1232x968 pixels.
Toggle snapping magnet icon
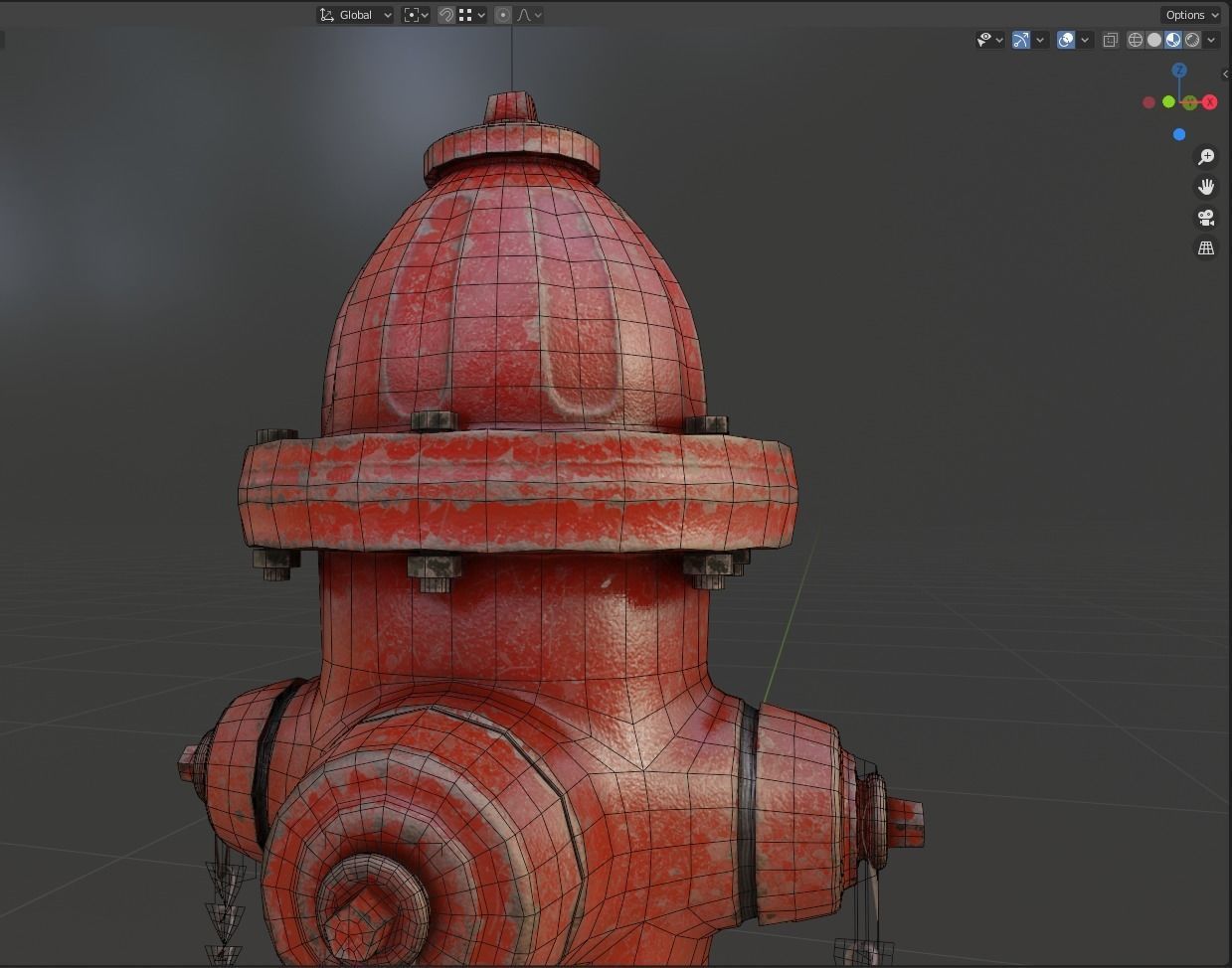tap(446, 15)
